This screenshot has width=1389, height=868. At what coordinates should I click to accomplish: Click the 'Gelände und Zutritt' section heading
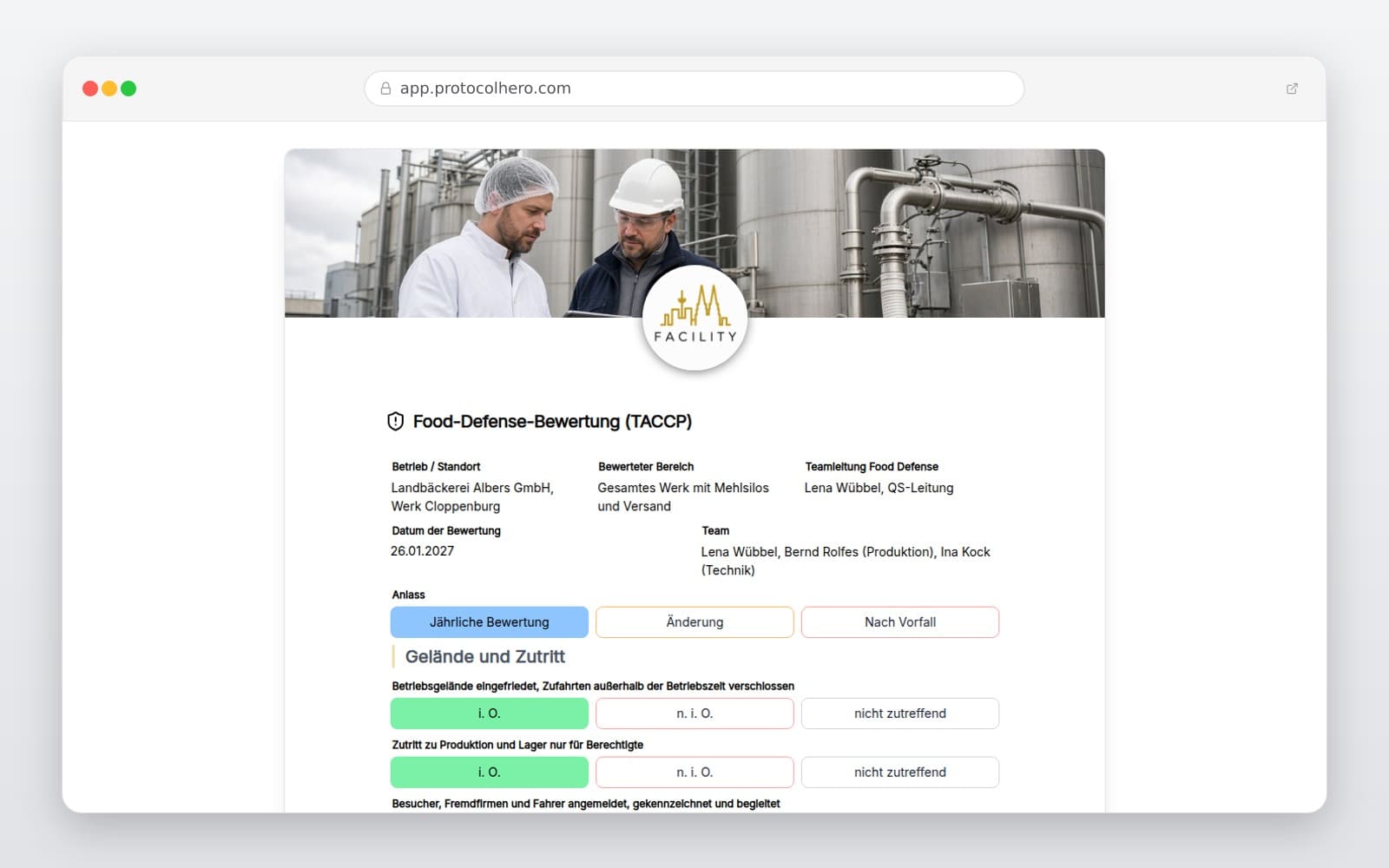tap(485, 657)
